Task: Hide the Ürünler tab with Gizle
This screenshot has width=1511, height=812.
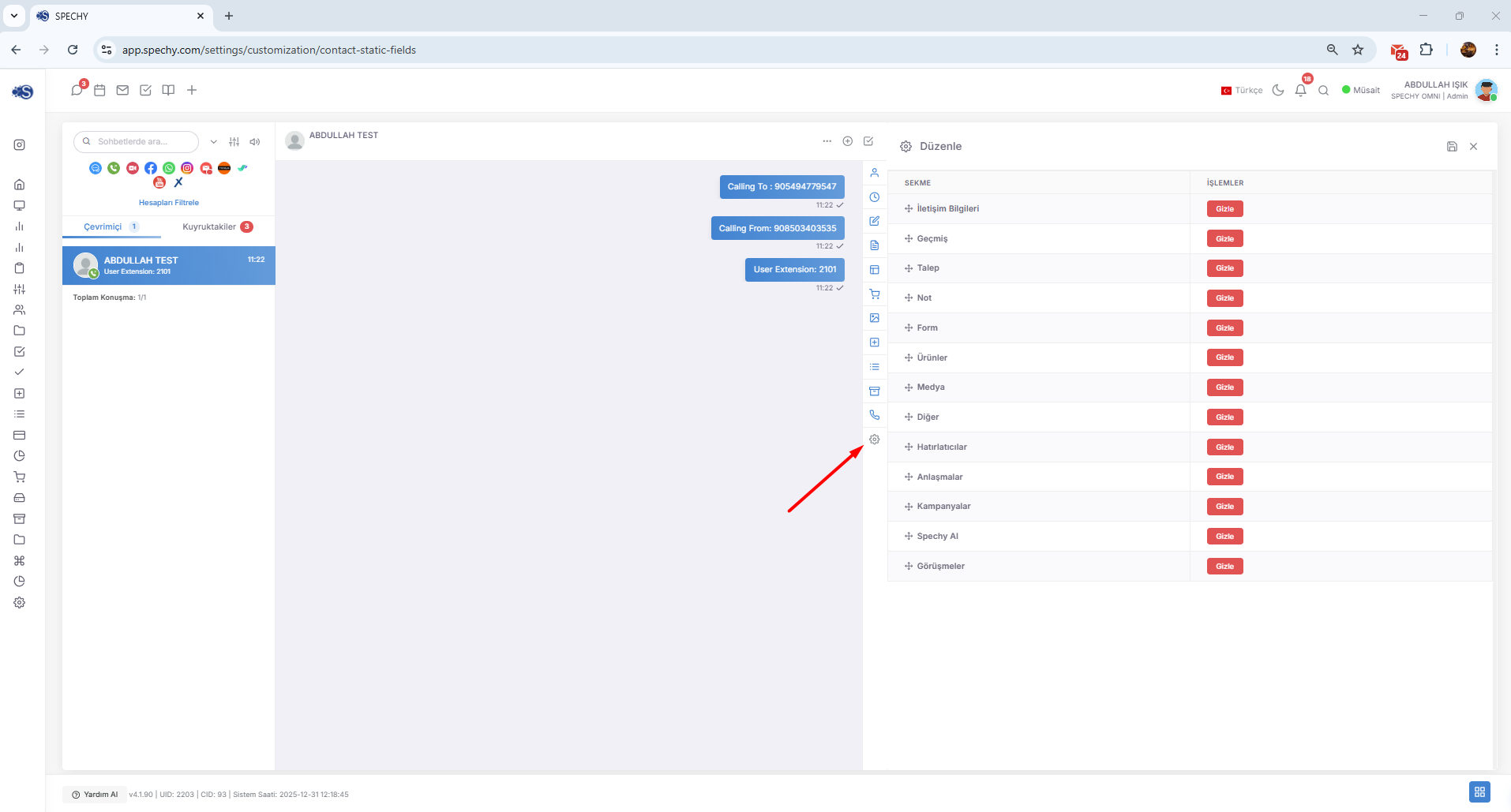Action: [x=1224, y=357]
